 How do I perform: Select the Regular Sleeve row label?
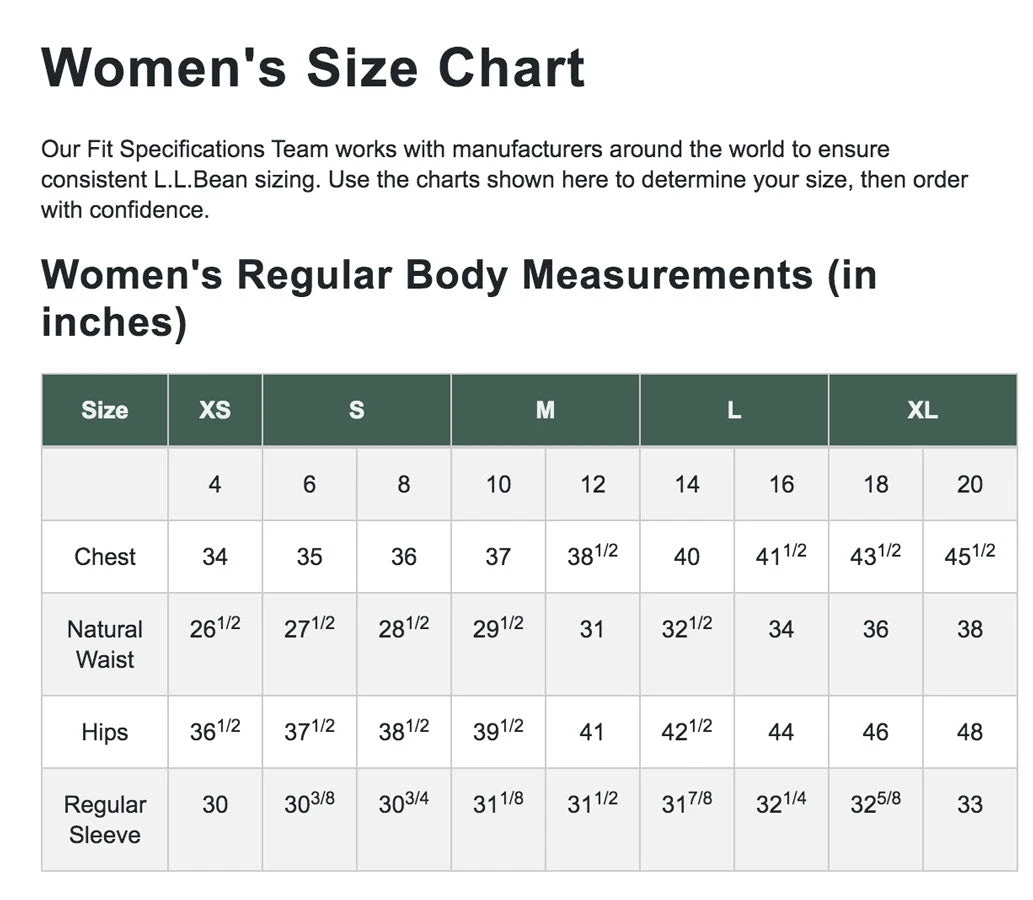[105, 819]
